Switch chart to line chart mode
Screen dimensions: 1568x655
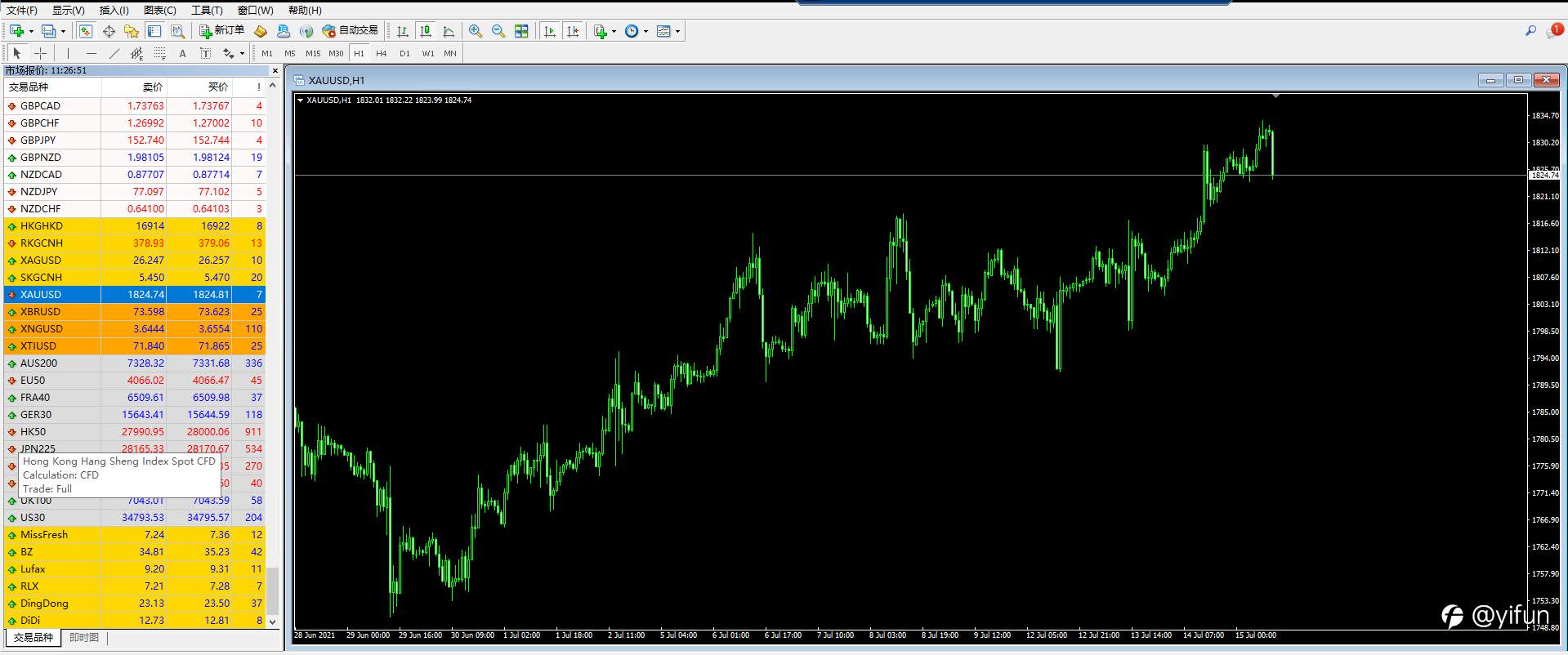[449, 31]
